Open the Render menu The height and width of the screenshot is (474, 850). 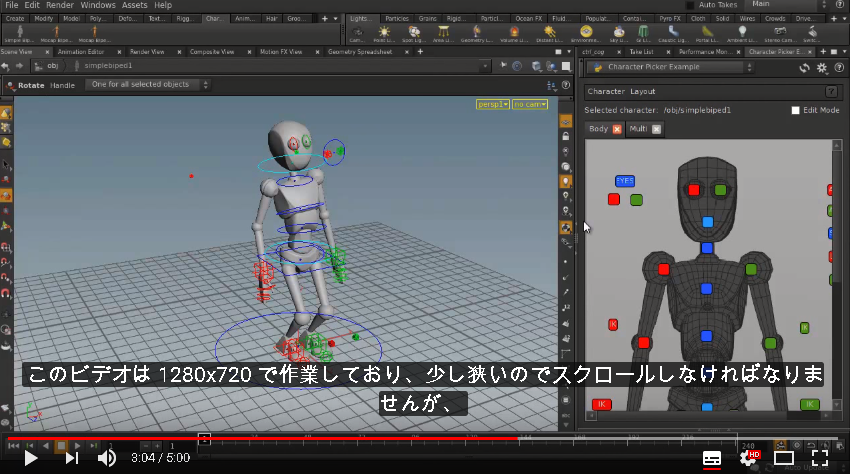point(60,5)
